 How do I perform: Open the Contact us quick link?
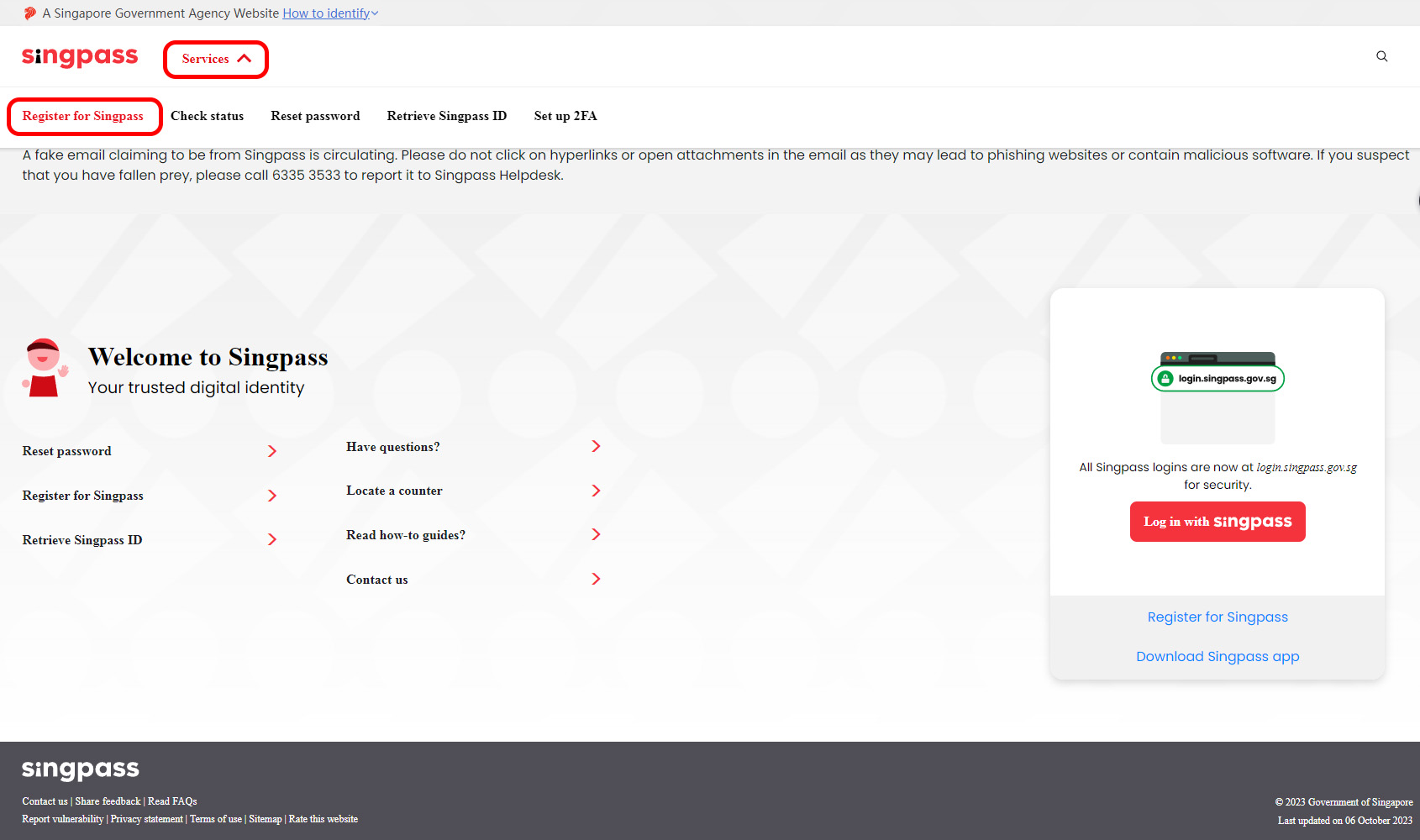[x=377, y=580]
